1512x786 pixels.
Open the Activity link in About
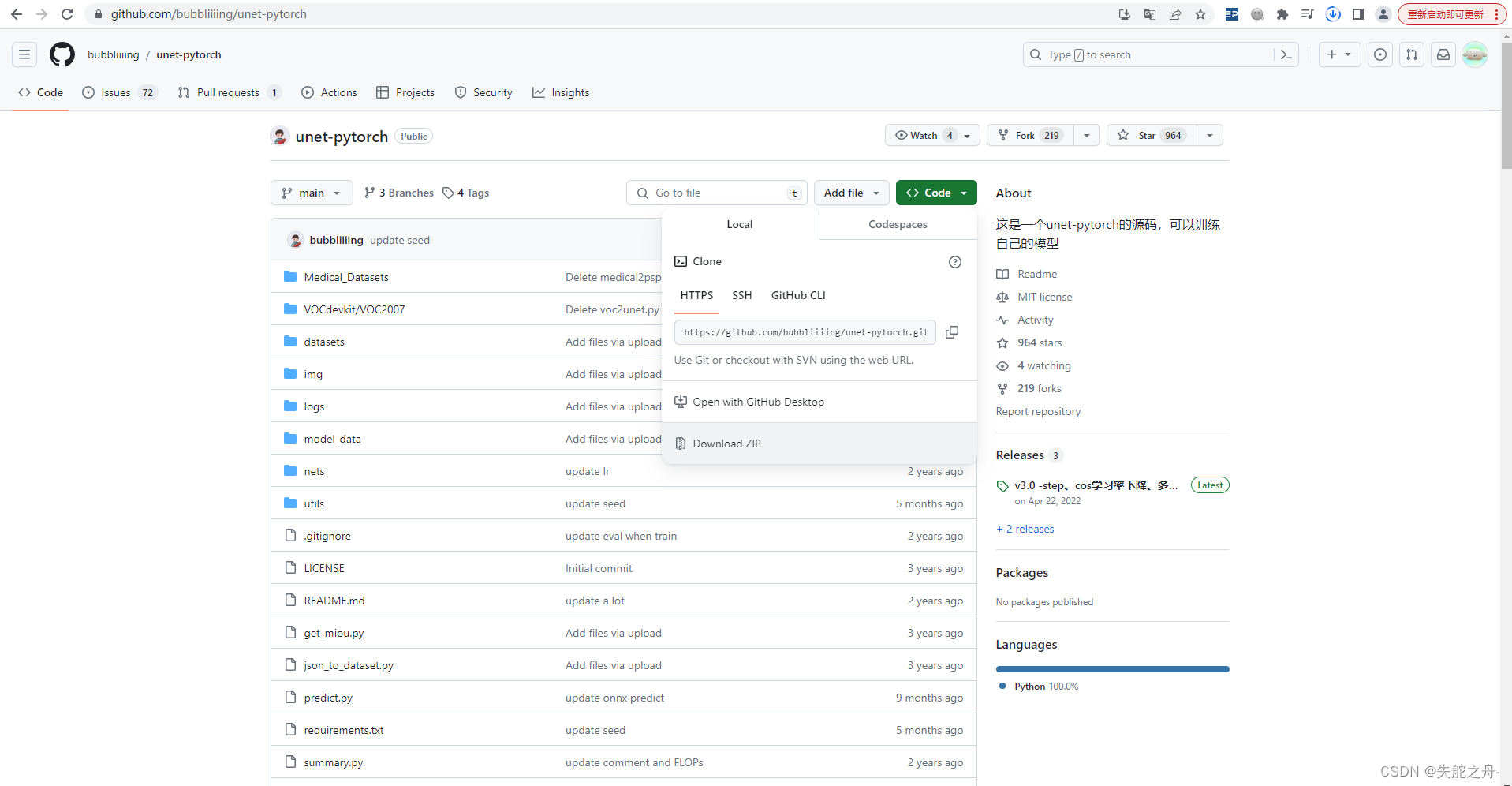[1035, 320]
